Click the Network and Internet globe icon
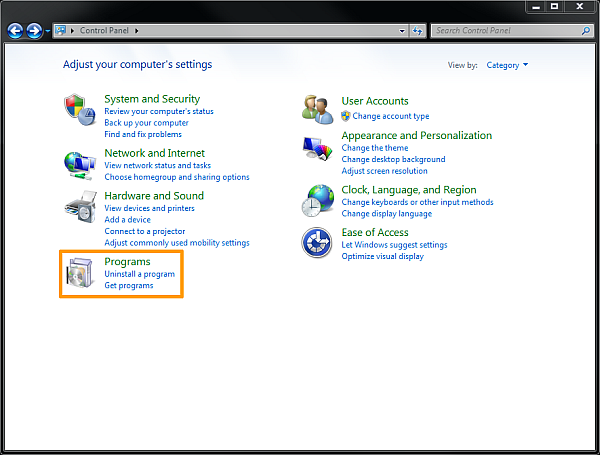The width and height of the screenshot is (600, 455). 80,165
